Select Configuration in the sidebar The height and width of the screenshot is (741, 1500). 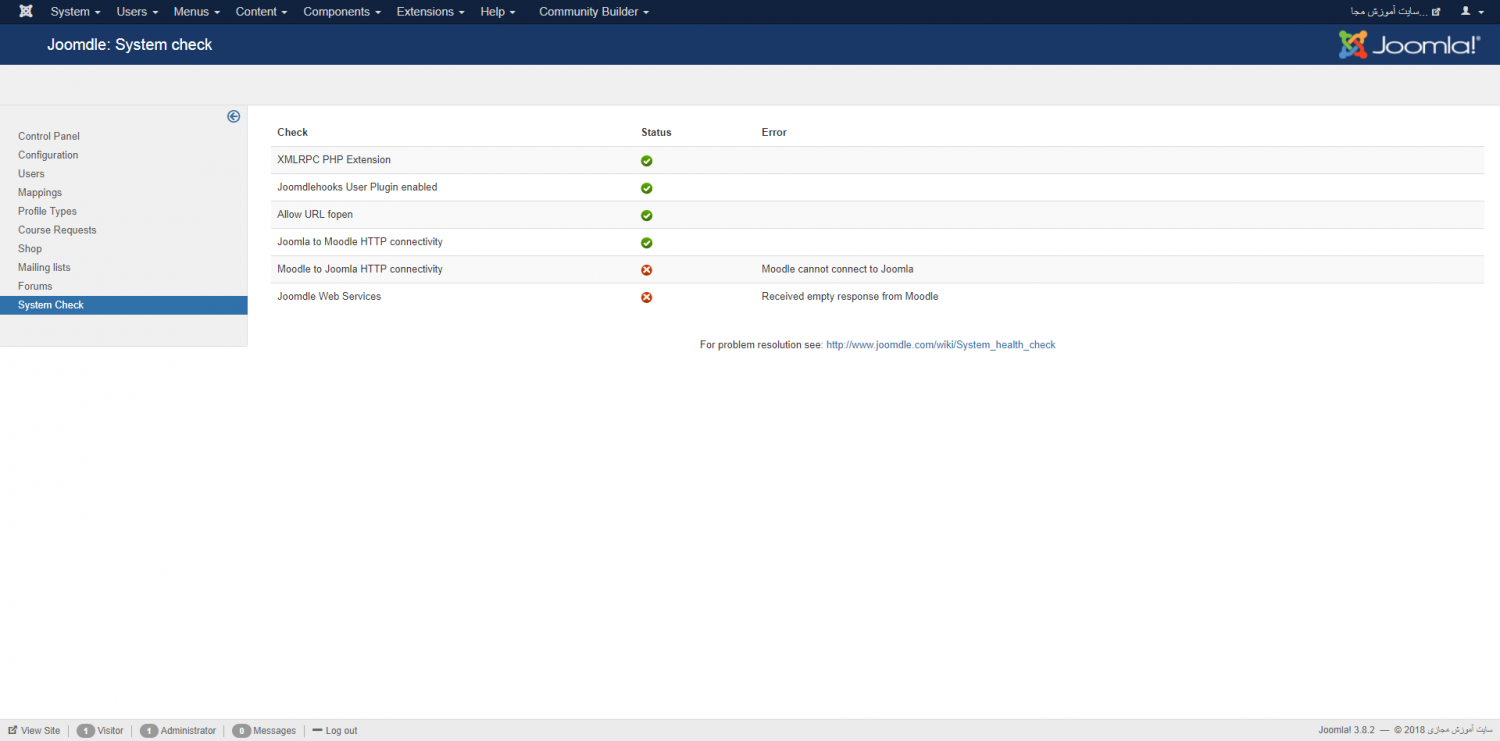click(48, 155)
